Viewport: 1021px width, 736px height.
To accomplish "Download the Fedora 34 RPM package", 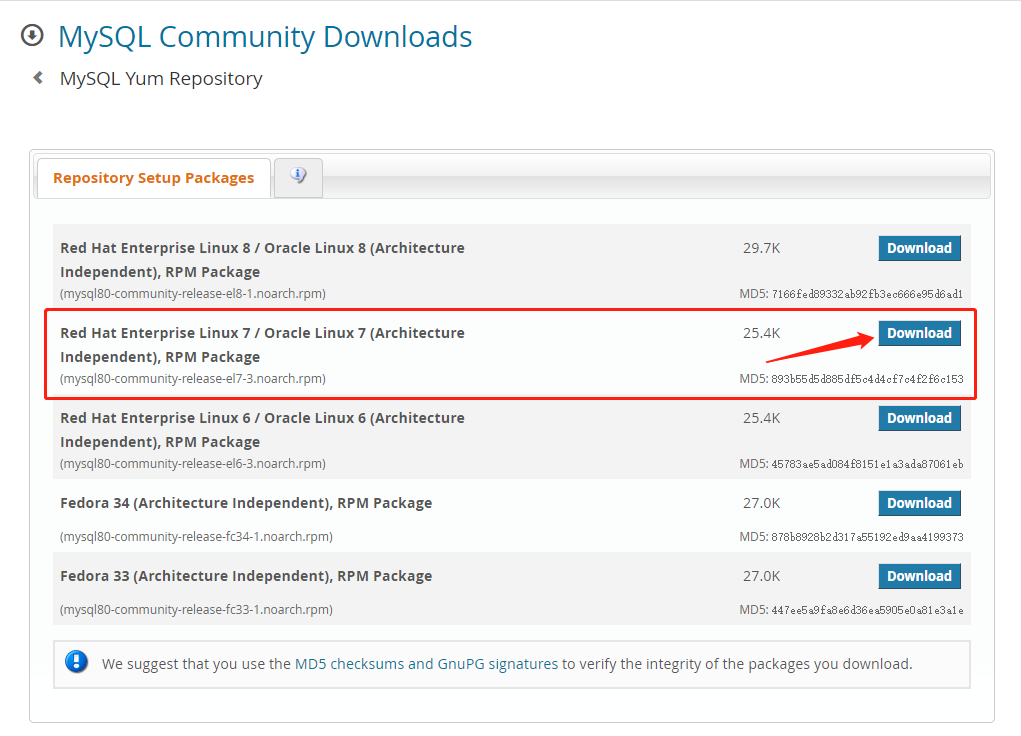I will tap(919, 503).
